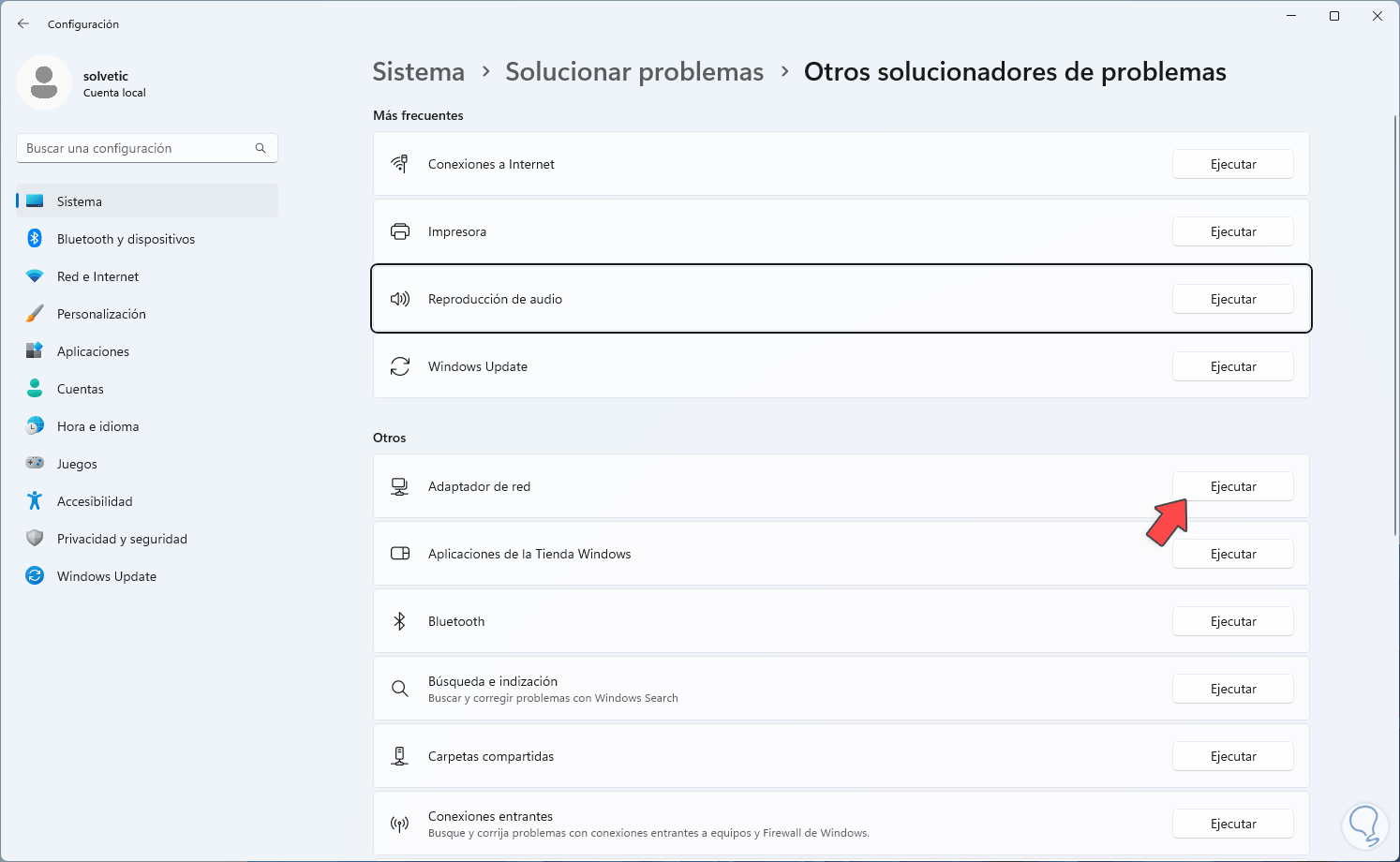The width and height of the screenshot is (1400, 862).
Task: Open Cuentas in the sidebar
Action: click(x=81, y=389)
